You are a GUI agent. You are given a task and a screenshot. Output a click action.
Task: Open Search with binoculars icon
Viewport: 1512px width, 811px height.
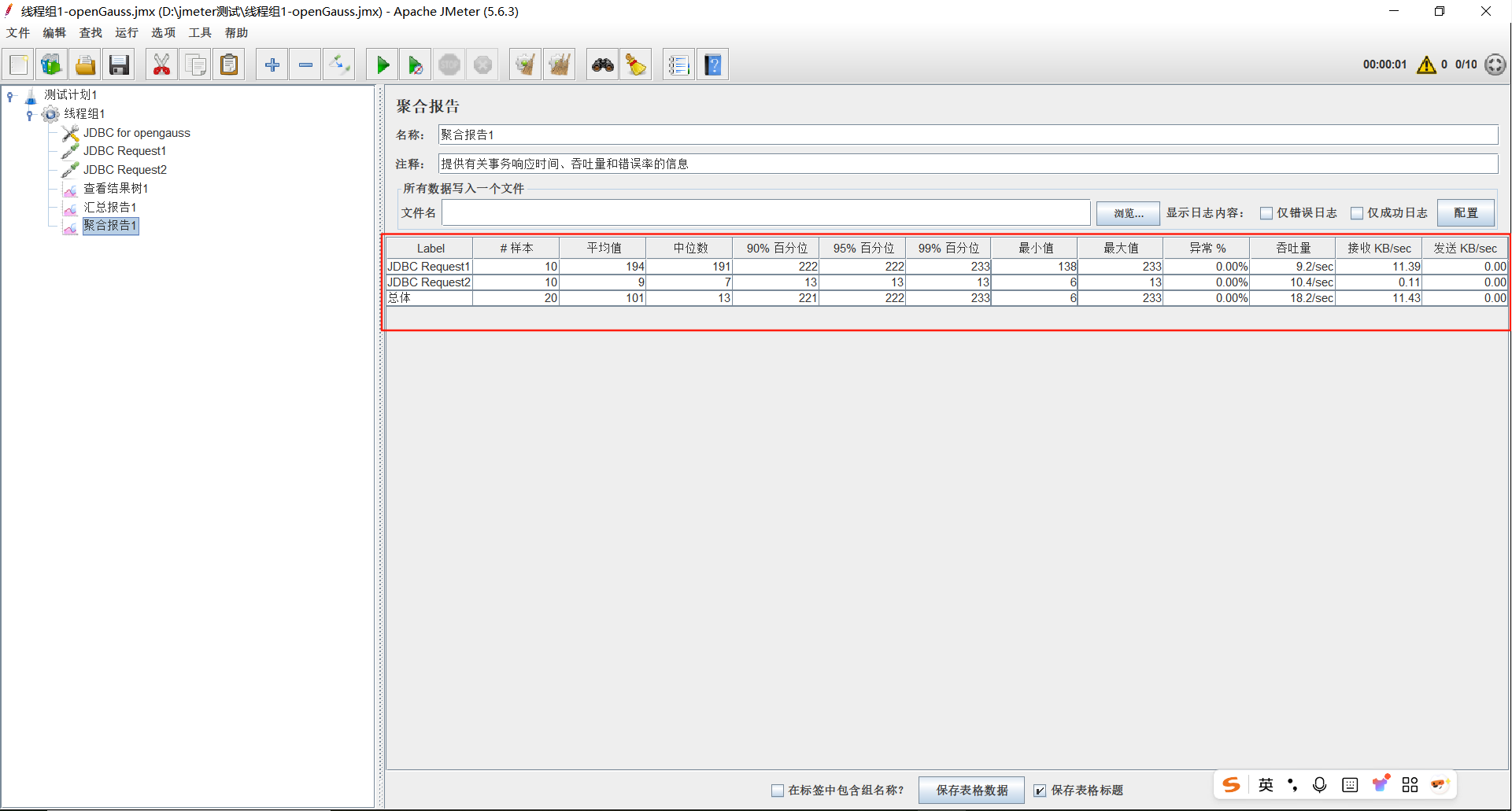pos(603,65)
